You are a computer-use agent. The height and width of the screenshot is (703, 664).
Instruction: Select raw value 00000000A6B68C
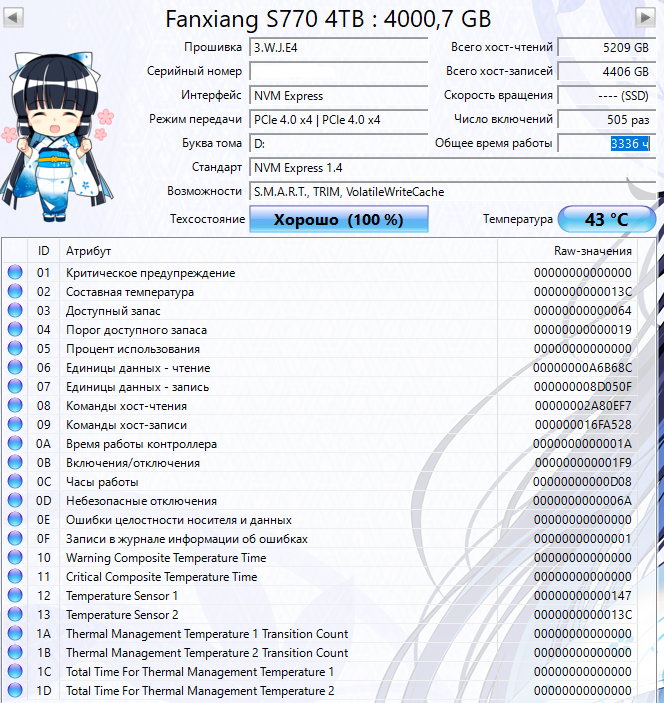582,368
